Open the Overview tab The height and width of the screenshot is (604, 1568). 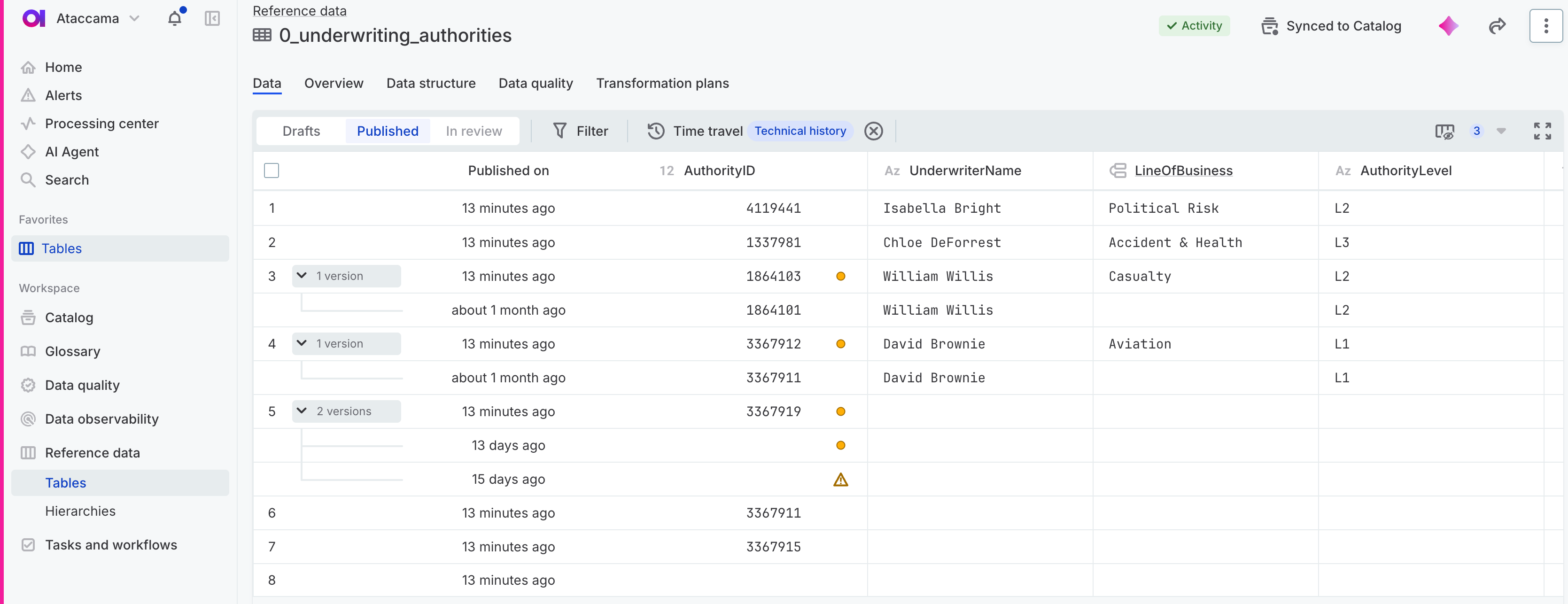pos(334,84)
